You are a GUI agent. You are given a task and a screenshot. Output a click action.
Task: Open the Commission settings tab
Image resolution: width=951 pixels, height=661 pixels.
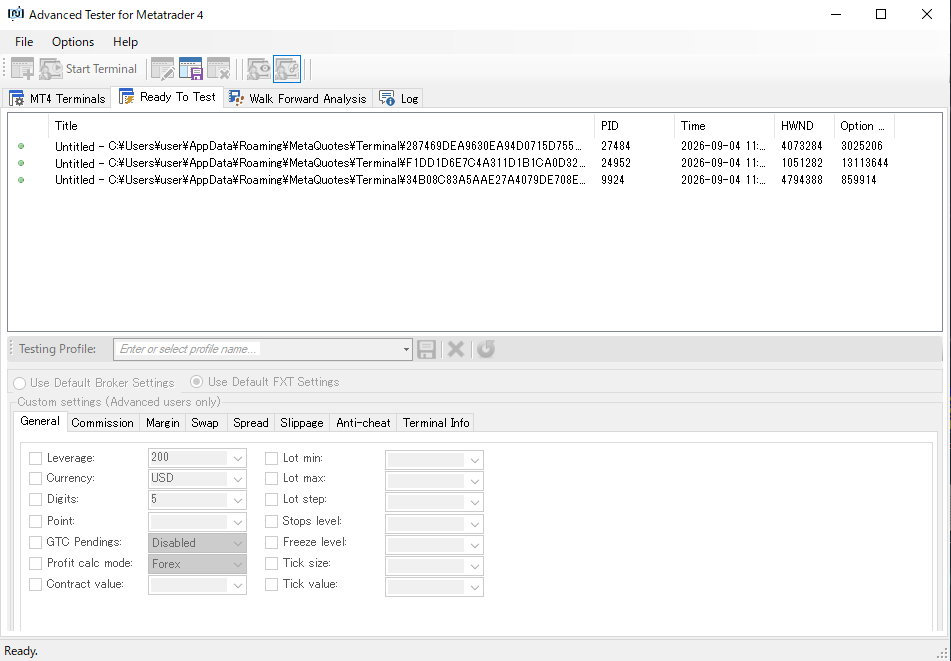click(102, 423)
